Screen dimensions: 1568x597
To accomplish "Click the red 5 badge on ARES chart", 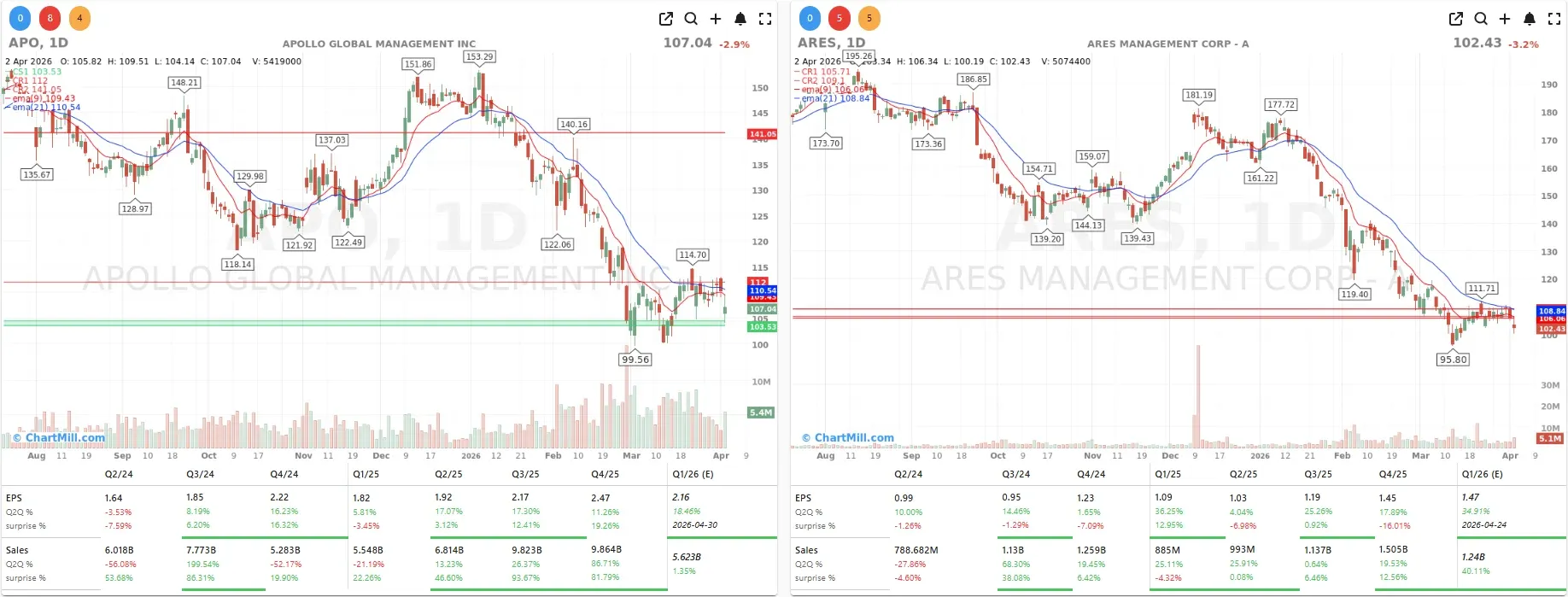I will coord(840,18).
